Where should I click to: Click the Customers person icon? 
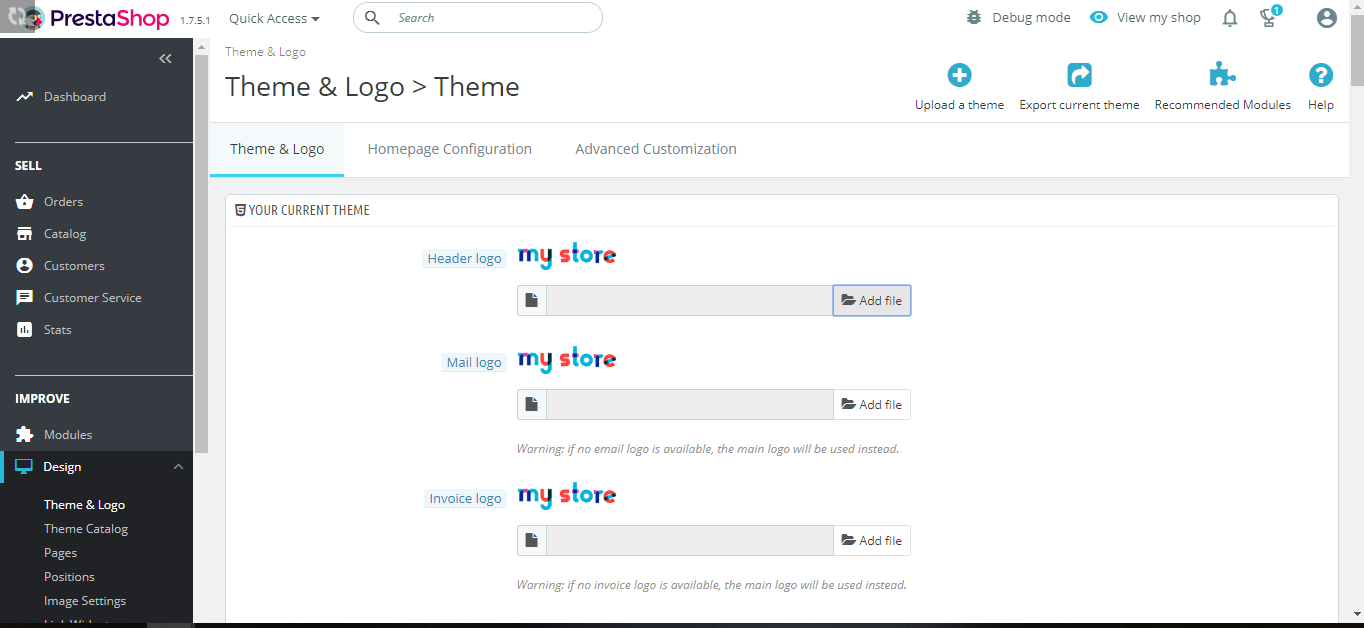pos(25,266)
